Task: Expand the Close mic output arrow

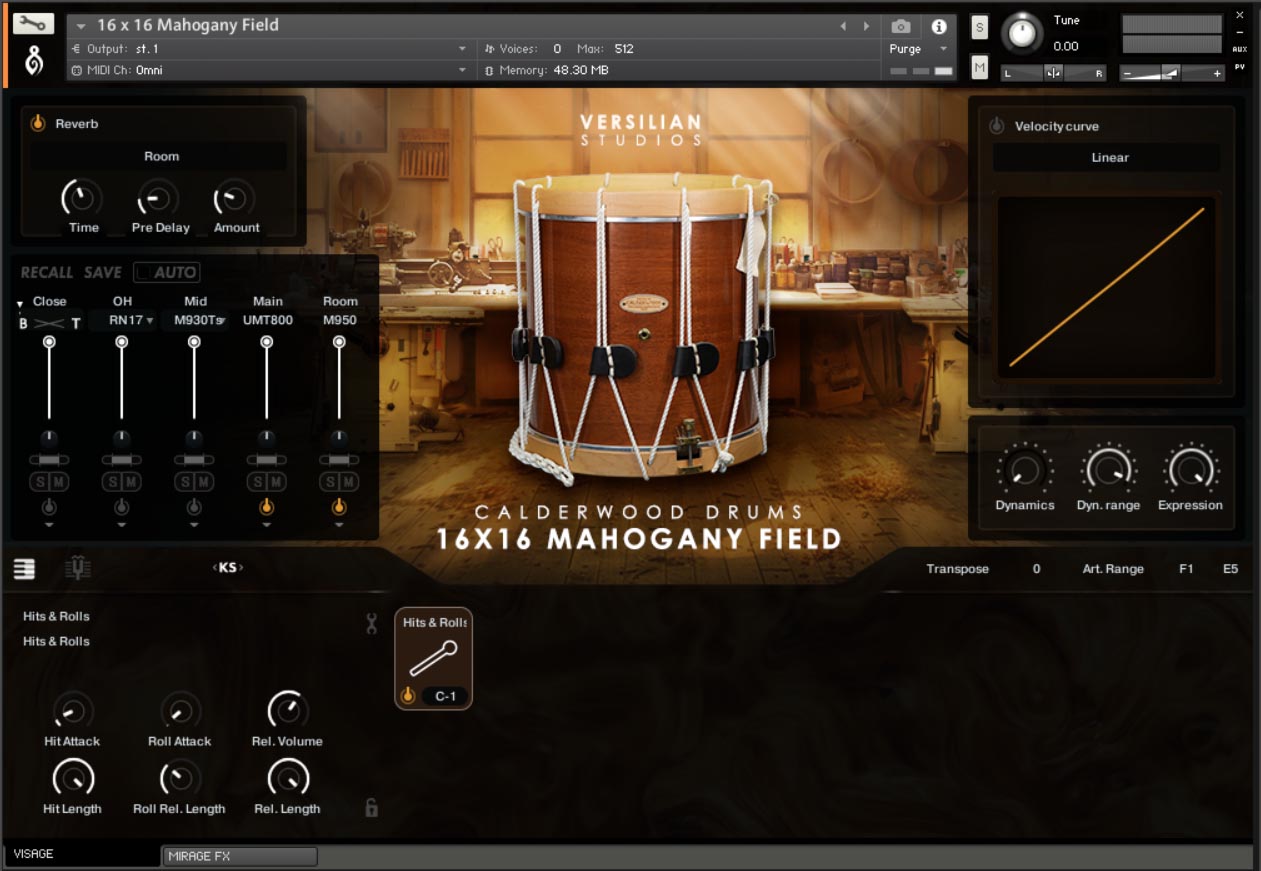Action: tap(49, 525)
